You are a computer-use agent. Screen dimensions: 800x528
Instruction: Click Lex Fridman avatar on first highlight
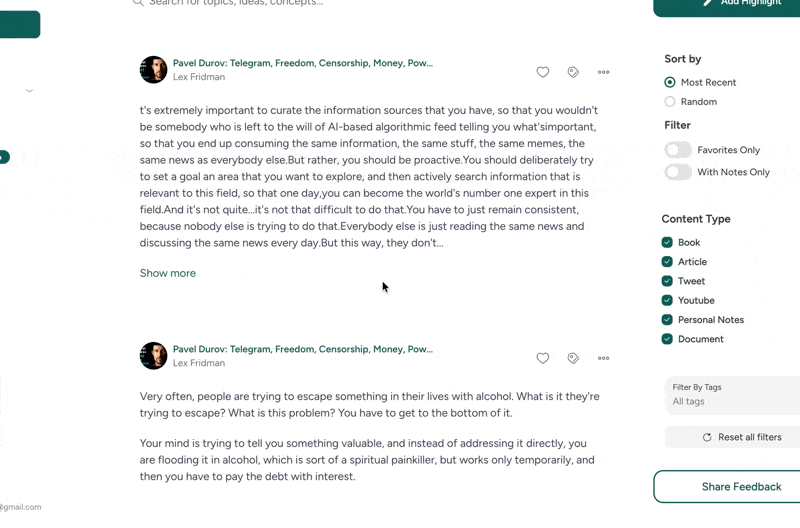point(153,69)
